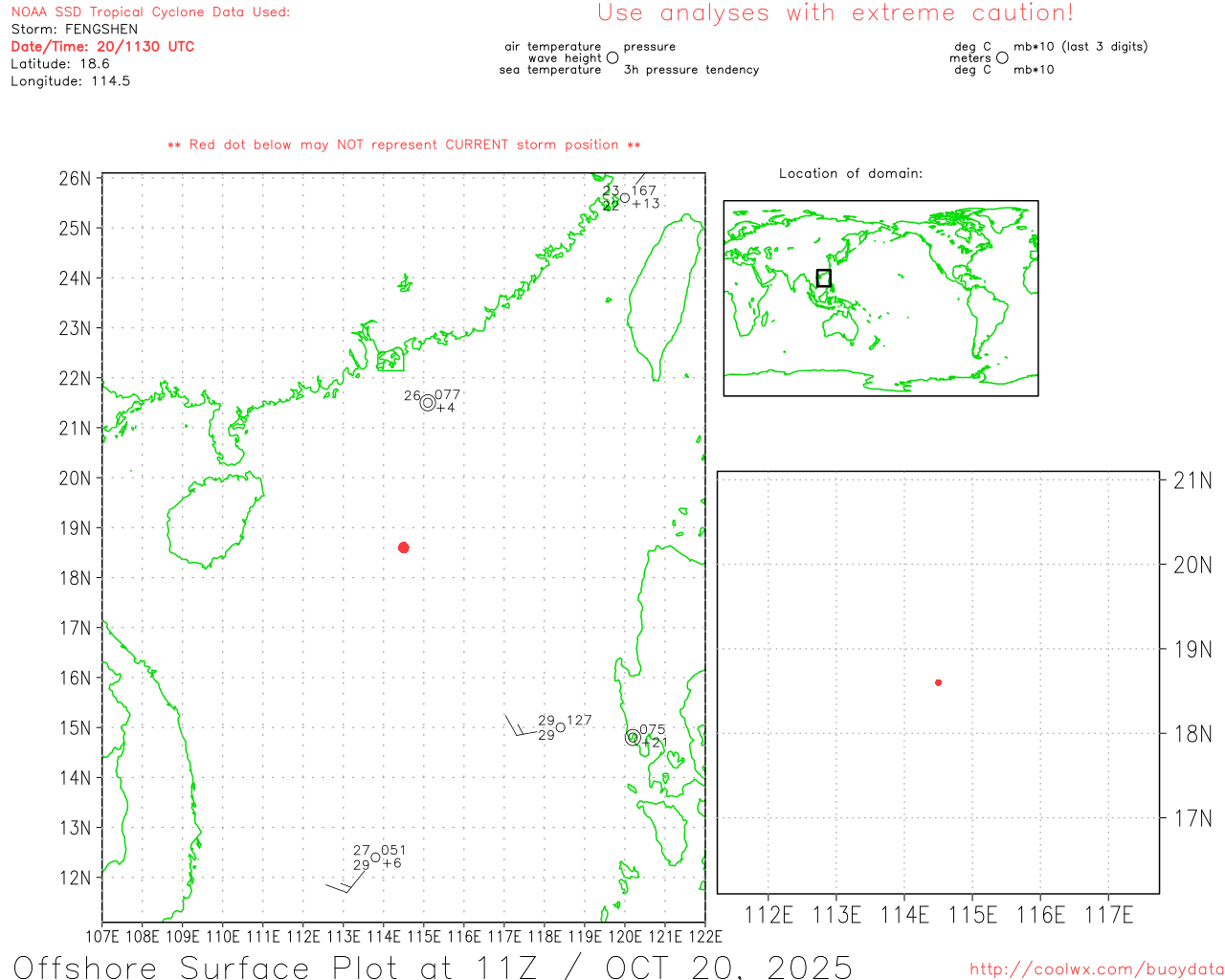Click the station marker with pressure 075

tap(633, 737)
